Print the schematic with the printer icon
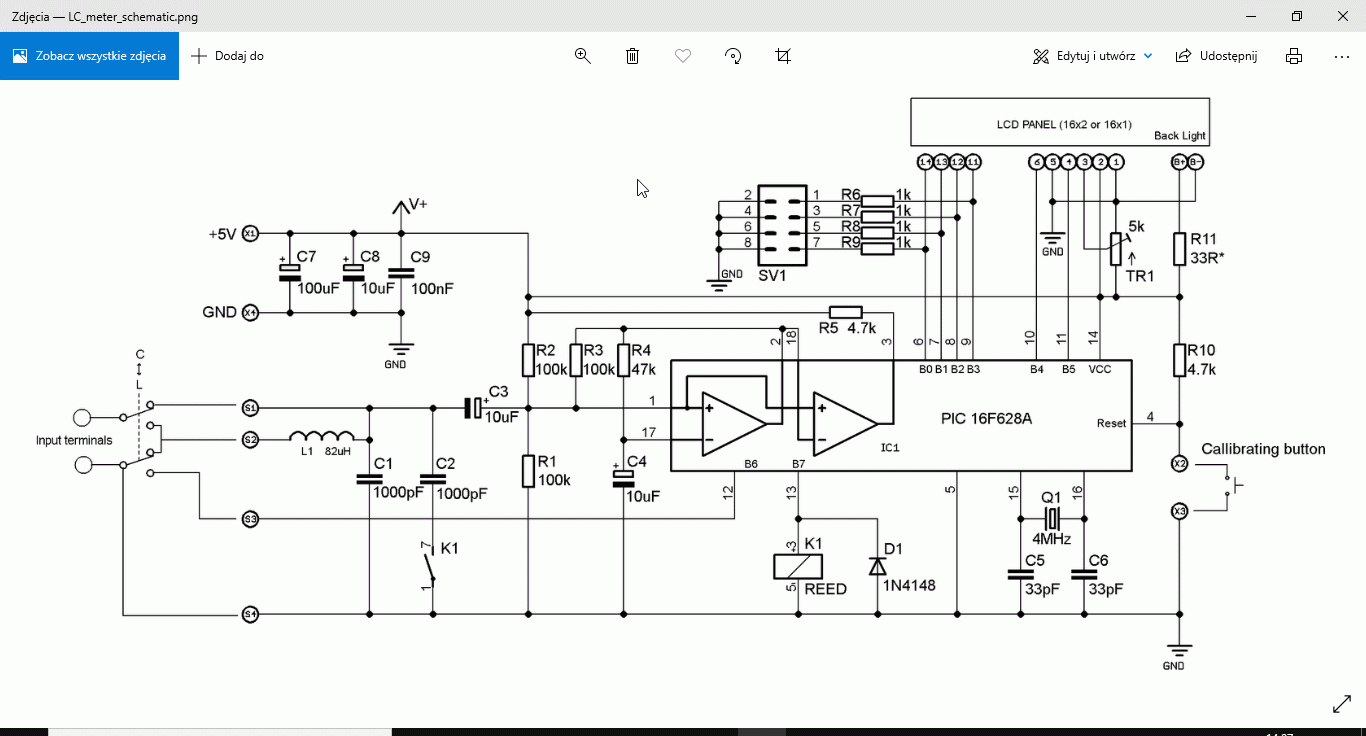1366x736 pixels. click(1294, 56)
